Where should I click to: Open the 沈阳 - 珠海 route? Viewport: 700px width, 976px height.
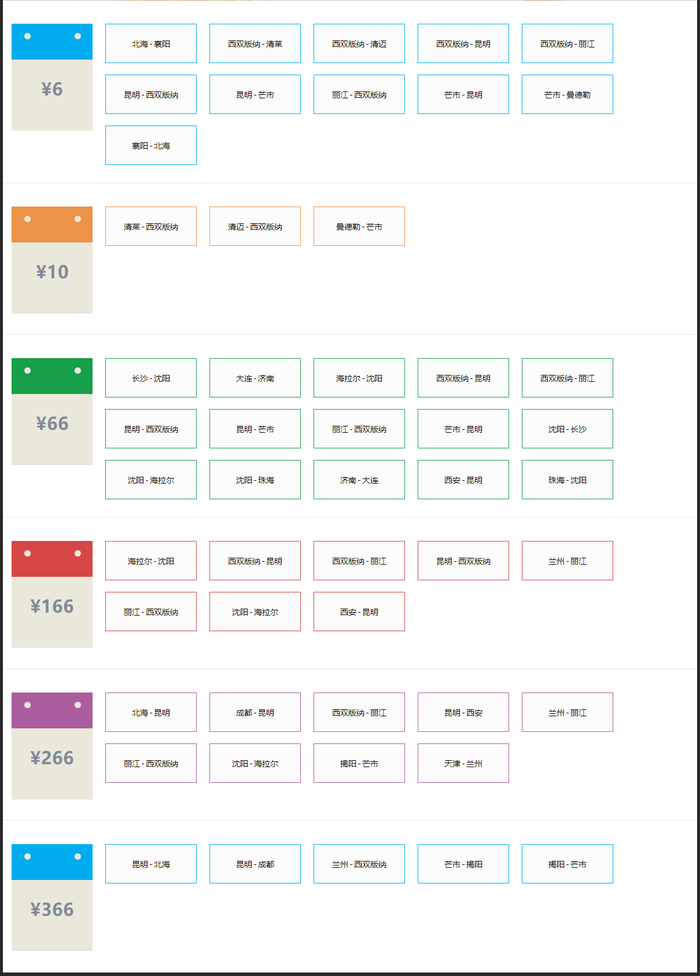(x=255, y=480)
